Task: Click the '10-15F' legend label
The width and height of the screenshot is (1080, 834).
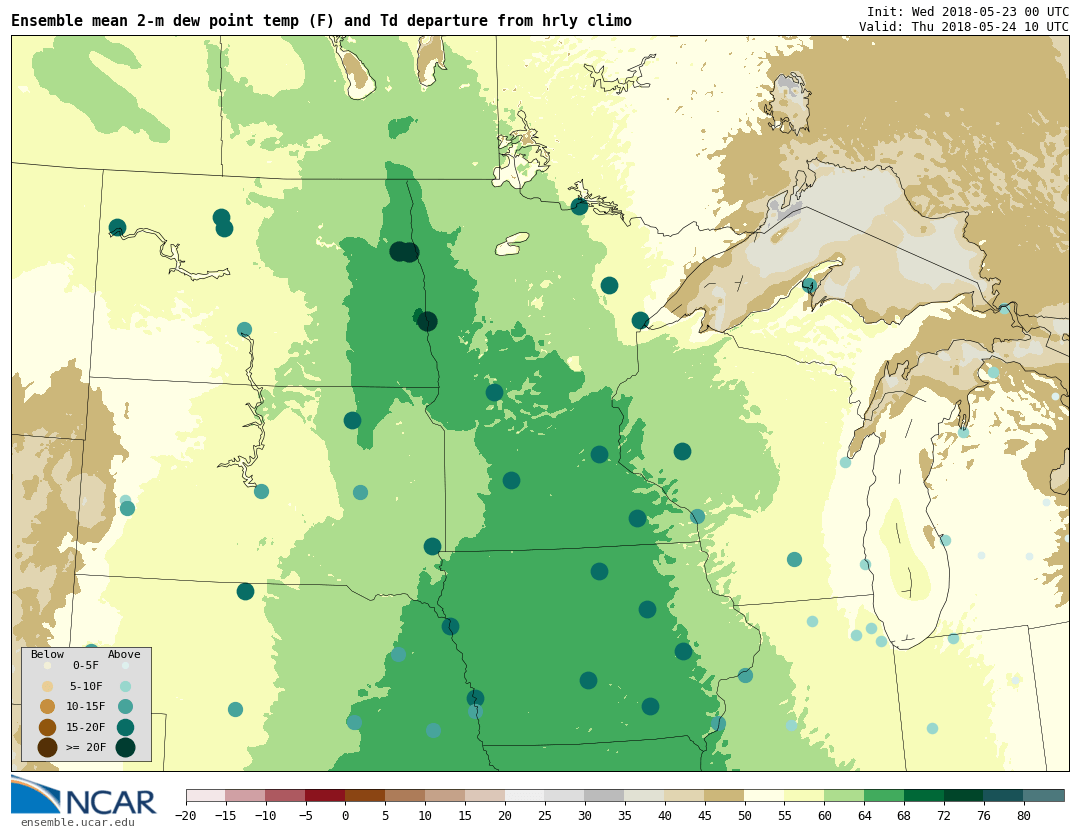Action: point(86,707)
